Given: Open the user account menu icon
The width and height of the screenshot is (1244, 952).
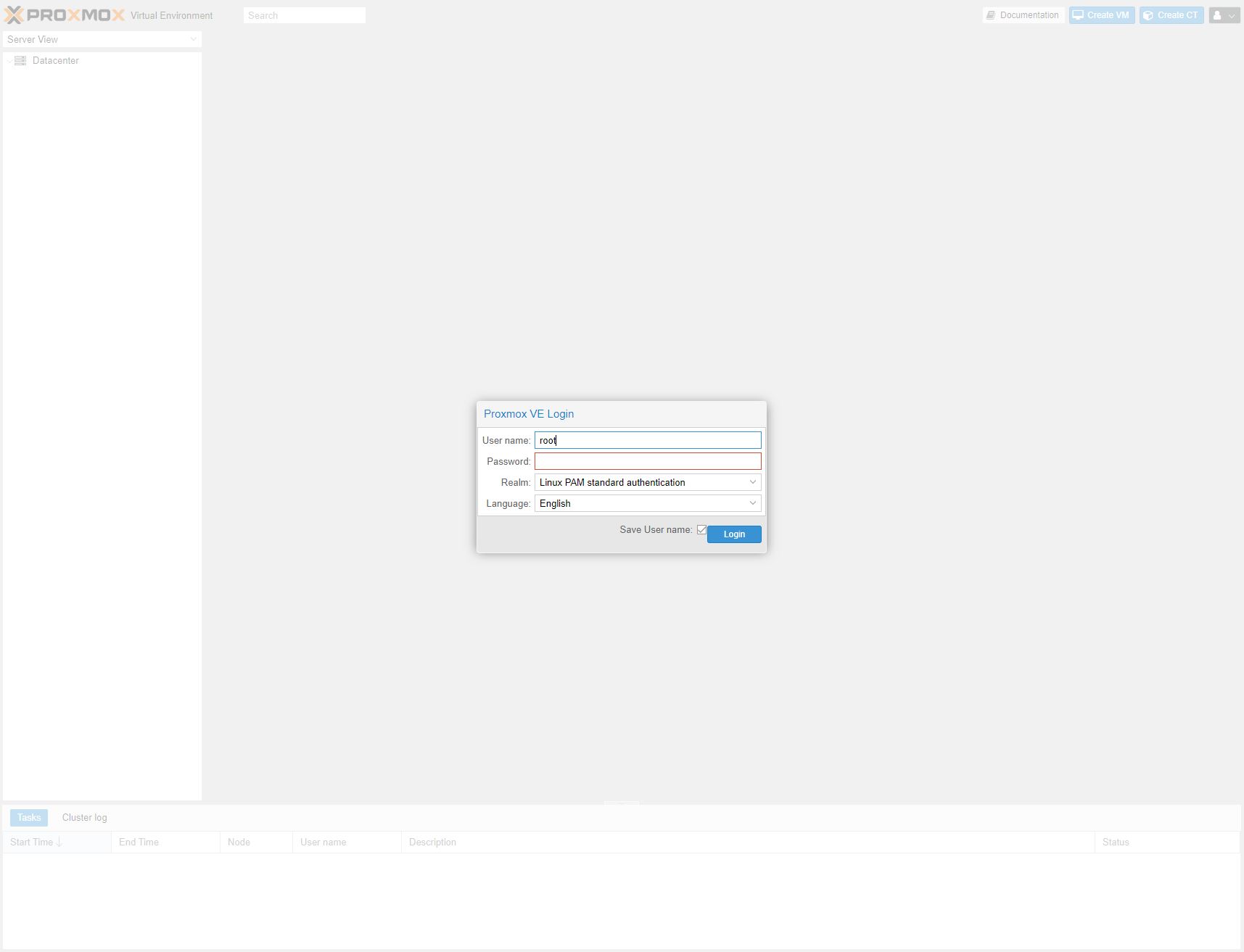Looking at the screenshot, I should coord(1224,15).
